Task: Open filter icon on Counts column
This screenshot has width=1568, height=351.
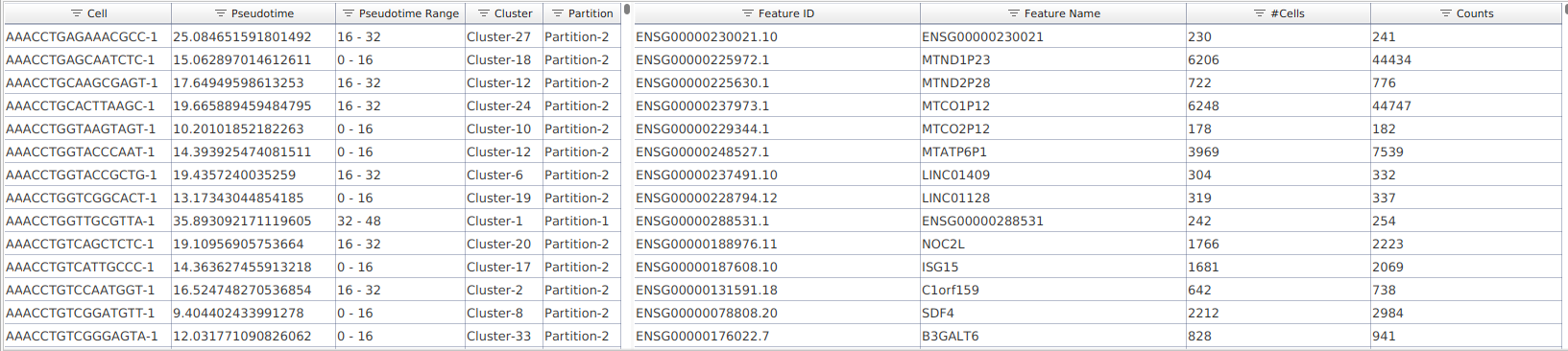Action: [x=1445, y=13]
